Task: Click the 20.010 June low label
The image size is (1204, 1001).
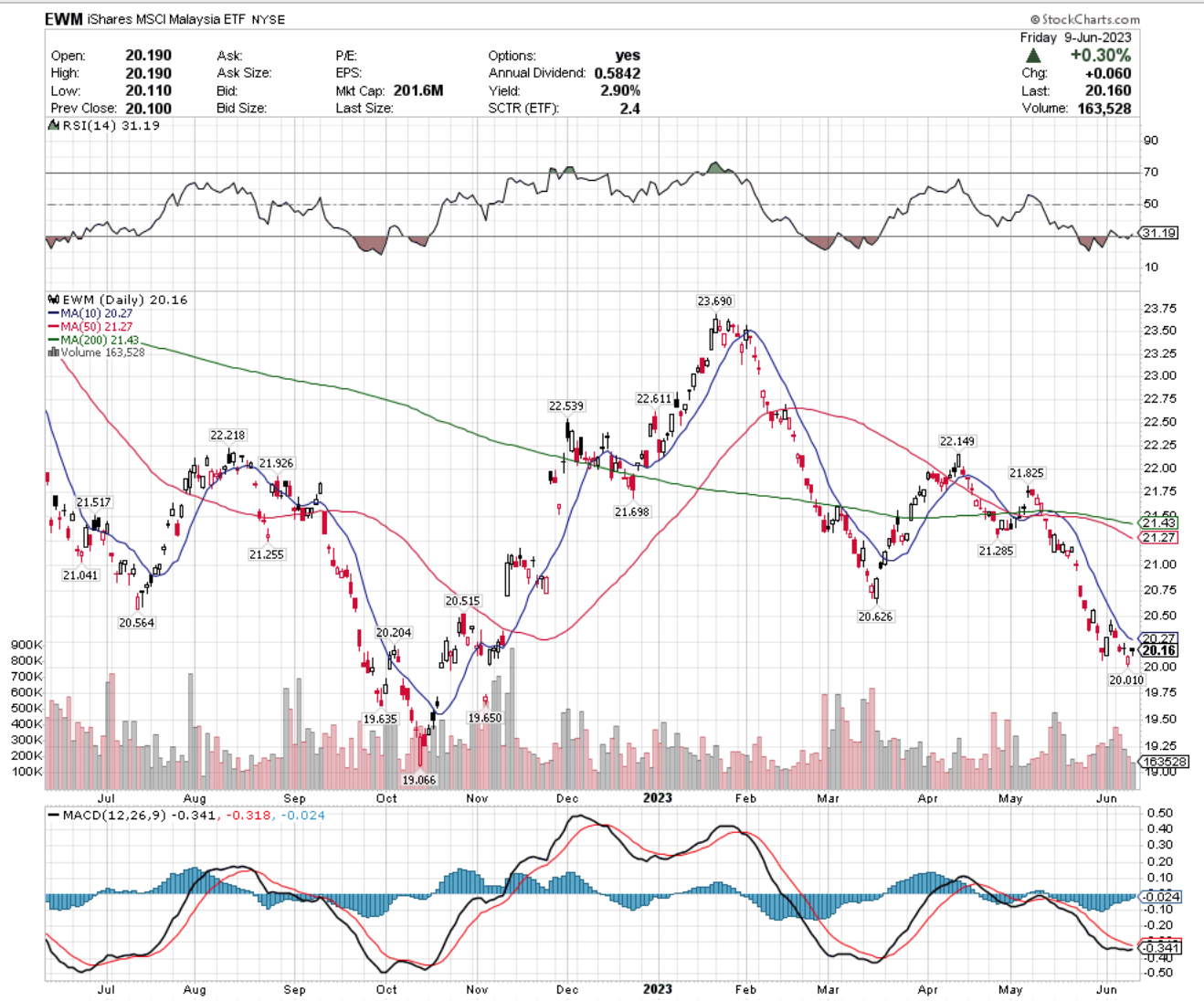Action: [1126, 680]
